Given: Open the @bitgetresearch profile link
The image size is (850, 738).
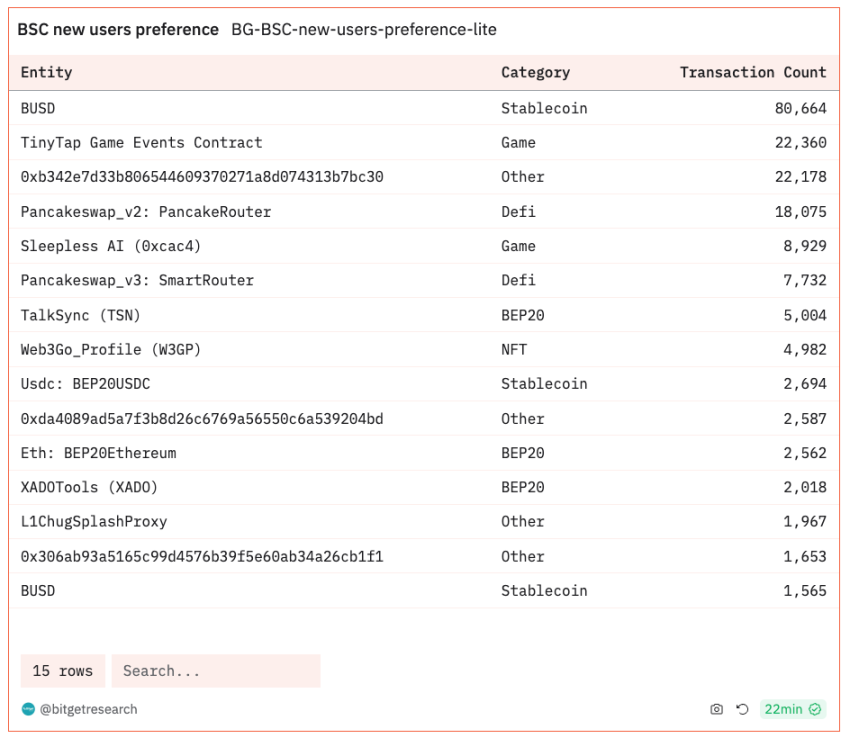Looking at the screenshot, I should tap(88, 709).
